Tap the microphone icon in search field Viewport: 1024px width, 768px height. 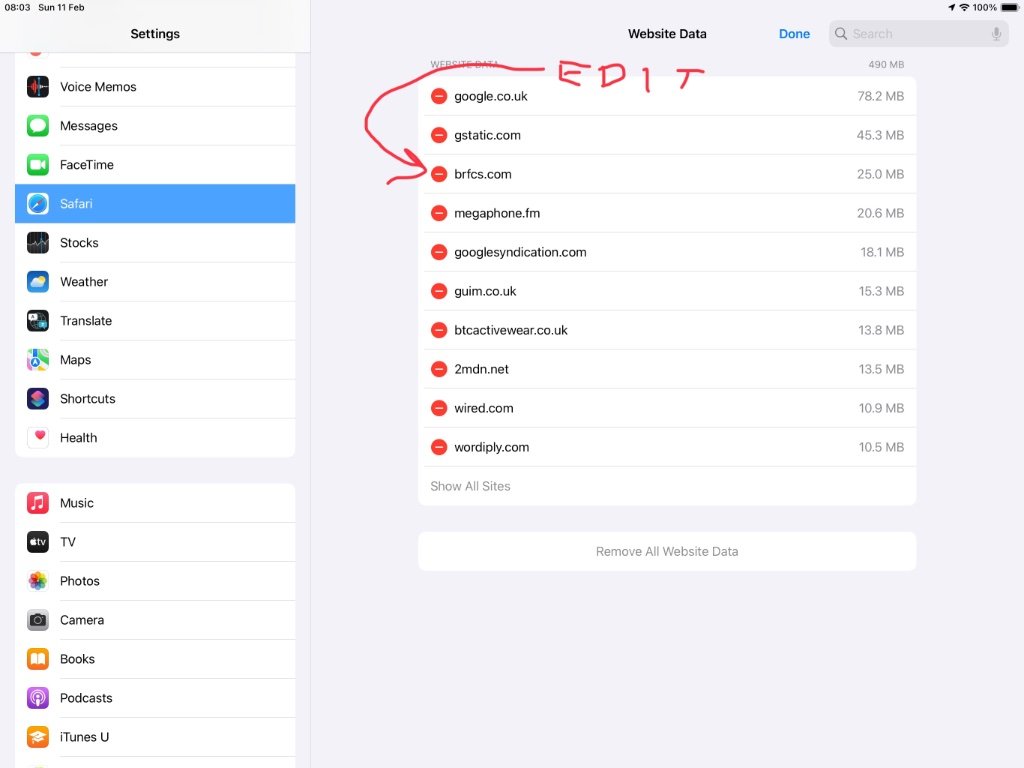(996, 34)
